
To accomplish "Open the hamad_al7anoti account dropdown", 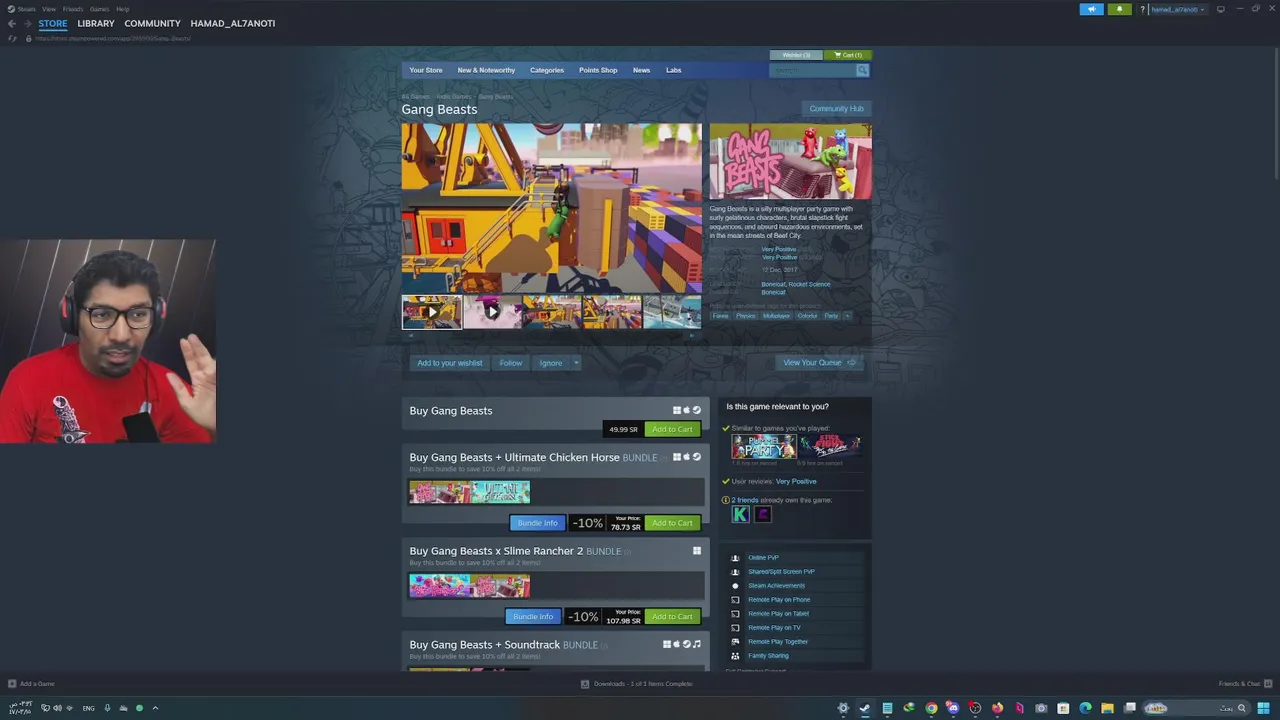I will pyautogui.click(x=1178, y=9).
